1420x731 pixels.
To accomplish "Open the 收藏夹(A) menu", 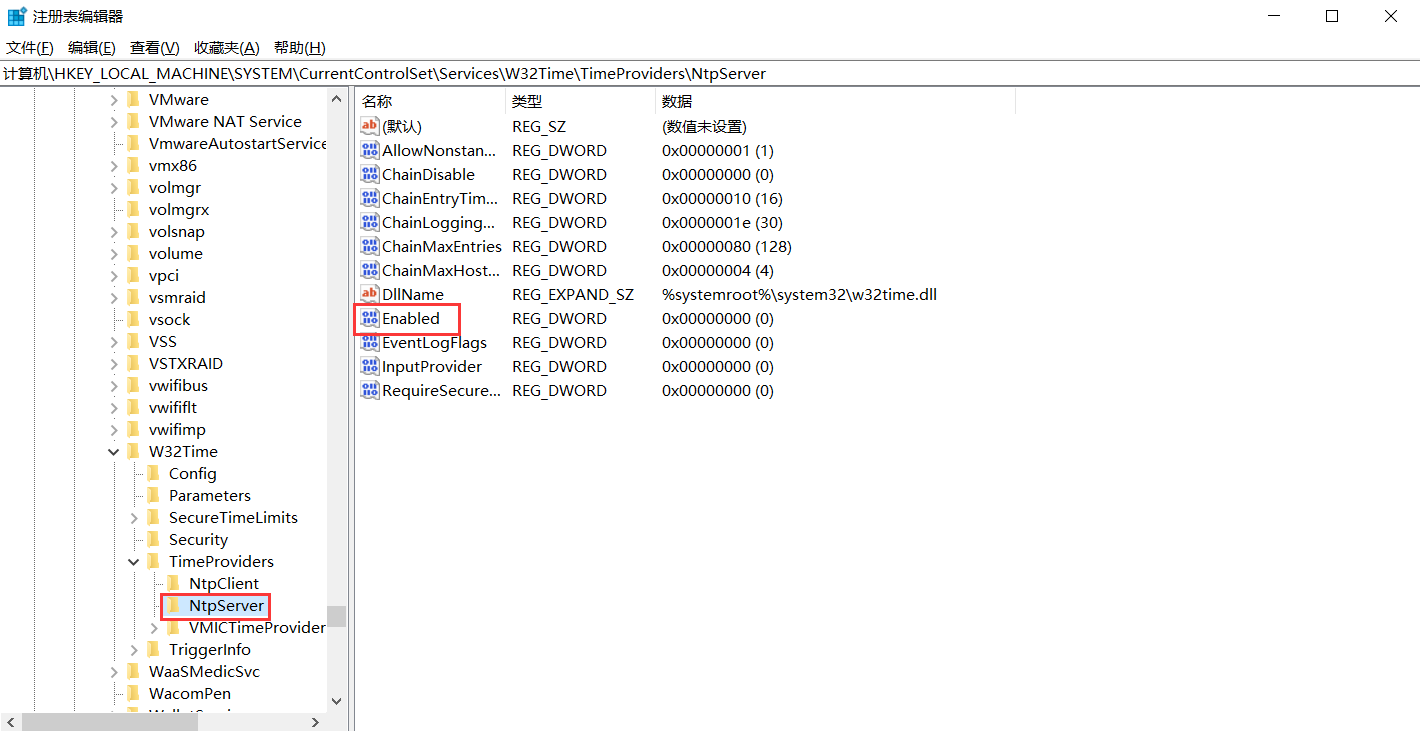I will [227, 48].
